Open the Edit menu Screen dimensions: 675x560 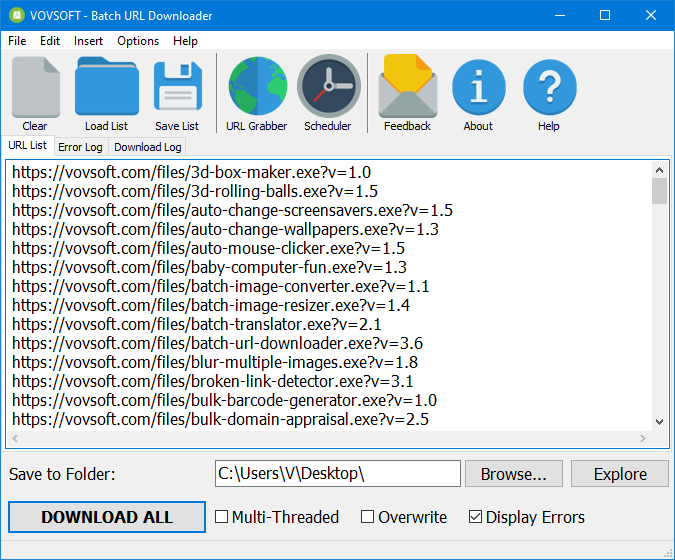[50, 41]
